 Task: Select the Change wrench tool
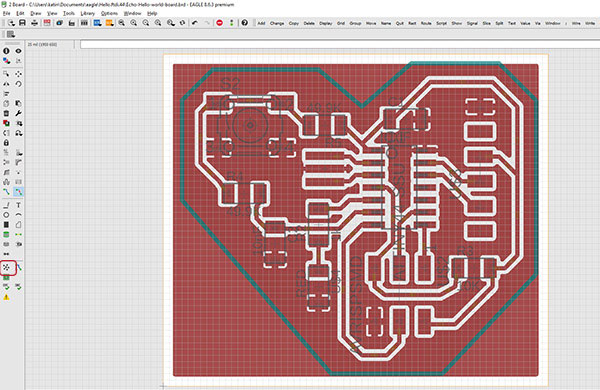pos(18,113)
